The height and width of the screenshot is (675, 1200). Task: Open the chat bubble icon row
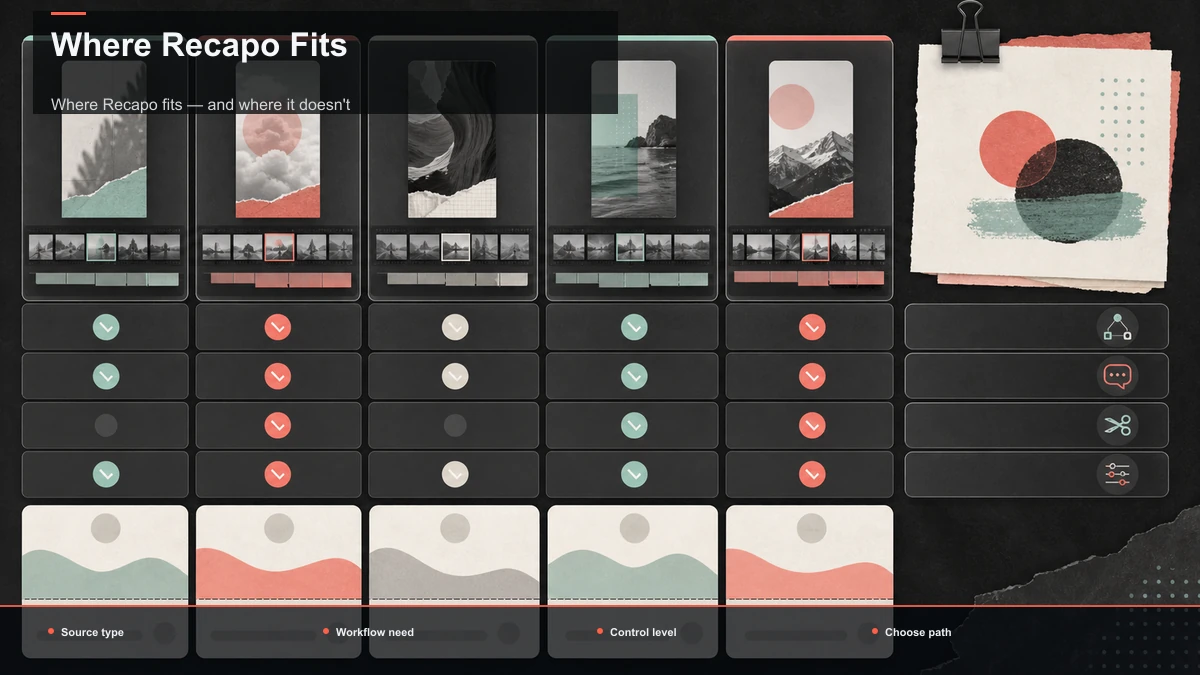tap(1036, 376)
